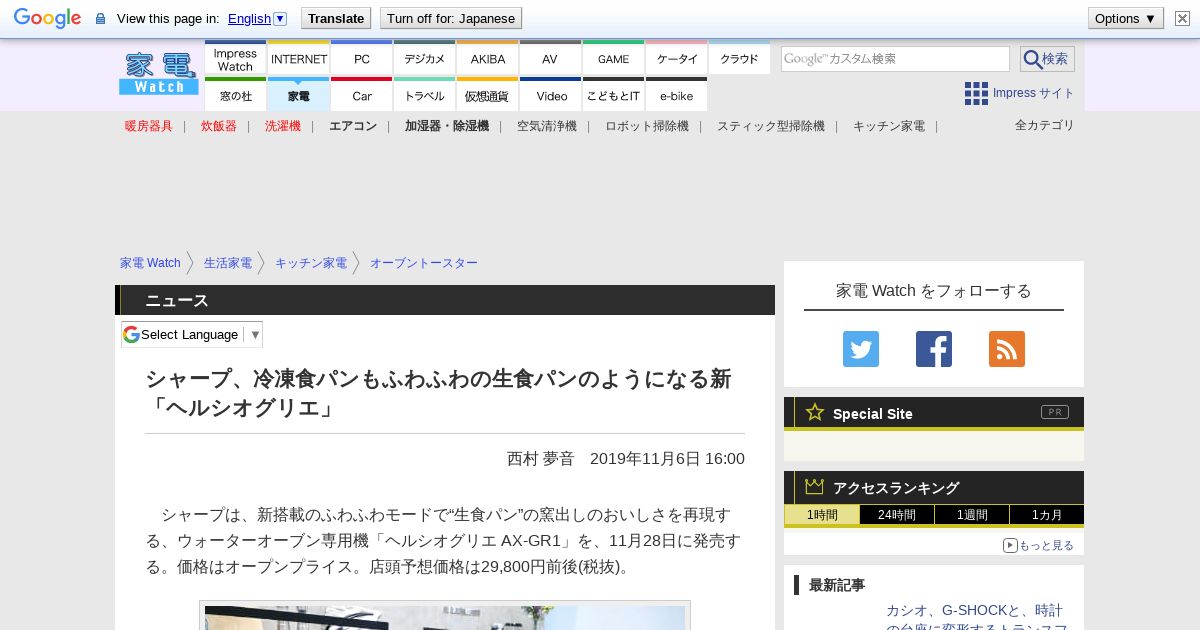Open the Select Language widget
The width and height of the screenshot is (1200, 630).
(192, 334)
